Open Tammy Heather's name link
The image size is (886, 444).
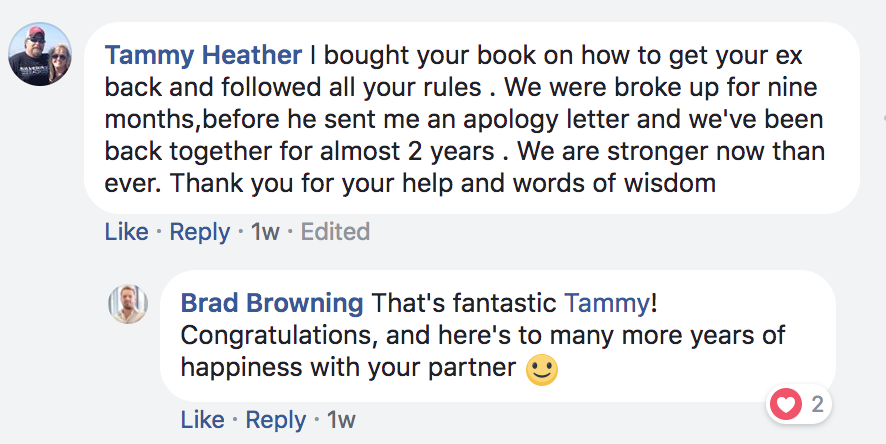[203, 55]
